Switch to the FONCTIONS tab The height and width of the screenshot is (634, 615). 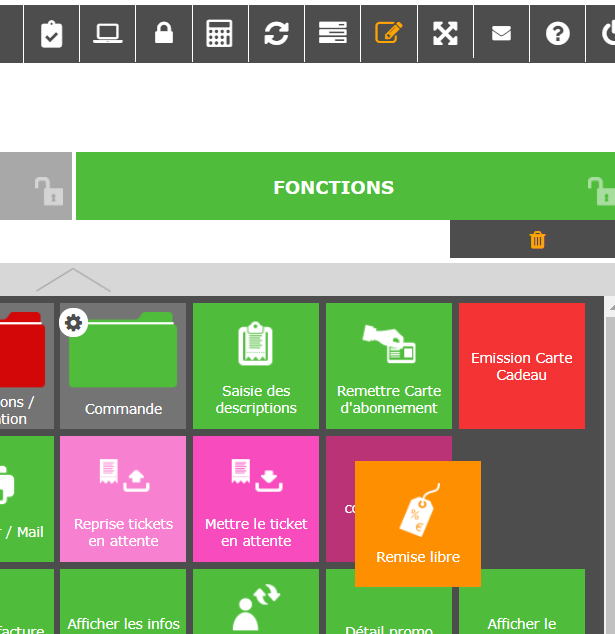click(333, 187)
